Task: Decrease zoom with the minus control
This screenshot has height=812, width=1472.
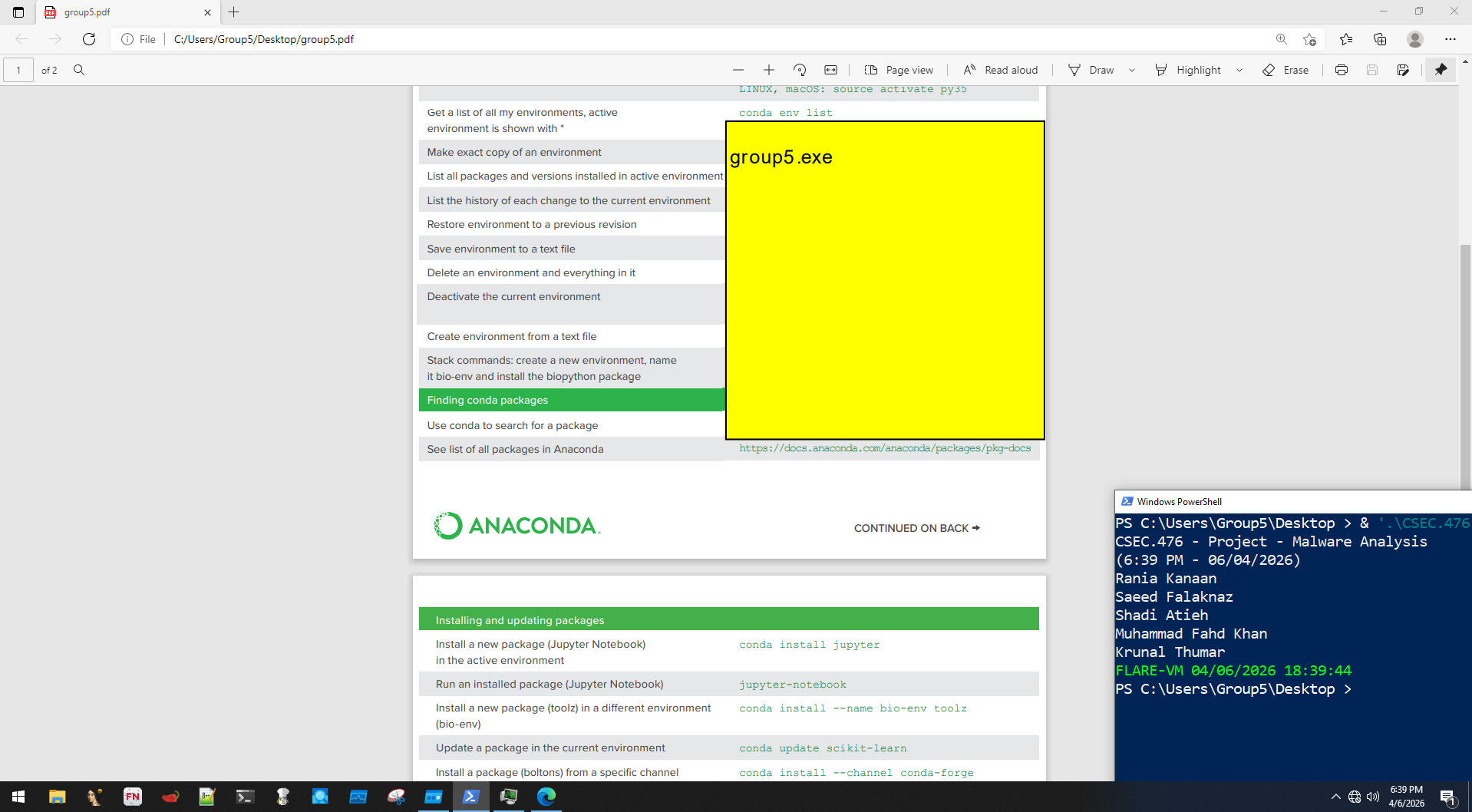Action: pyautogui.click(x=738, y=70)
